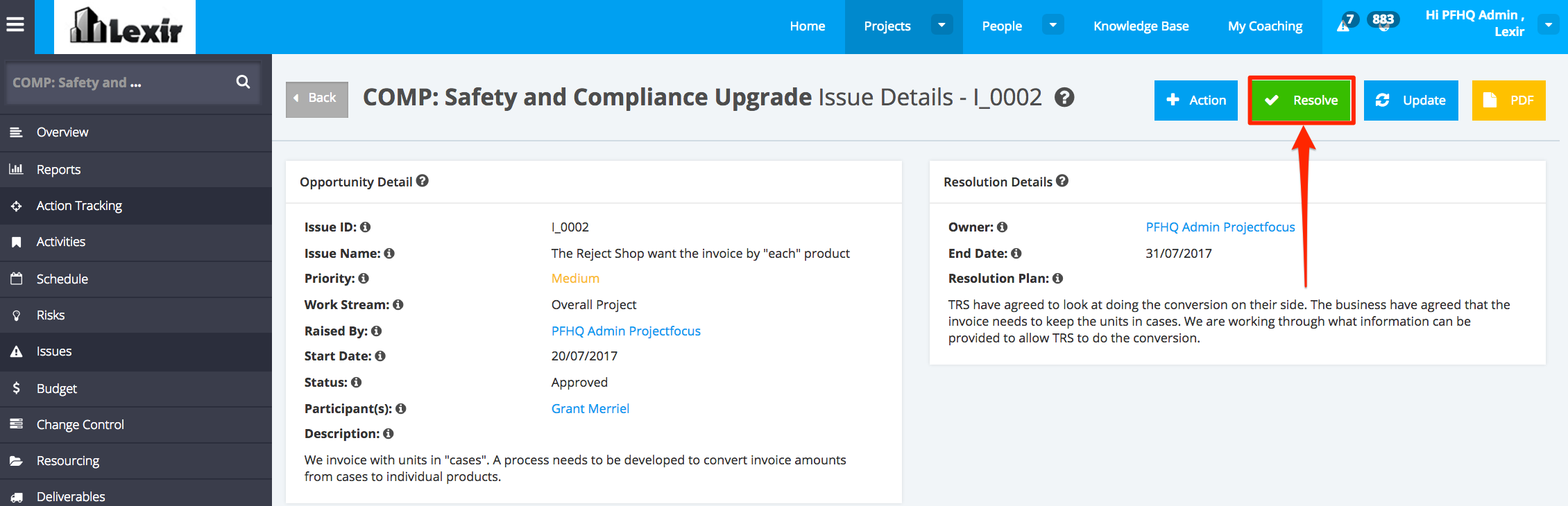1568x506 pixels.
Task: Open the hamburger menu icon
Action: point(15,25)
